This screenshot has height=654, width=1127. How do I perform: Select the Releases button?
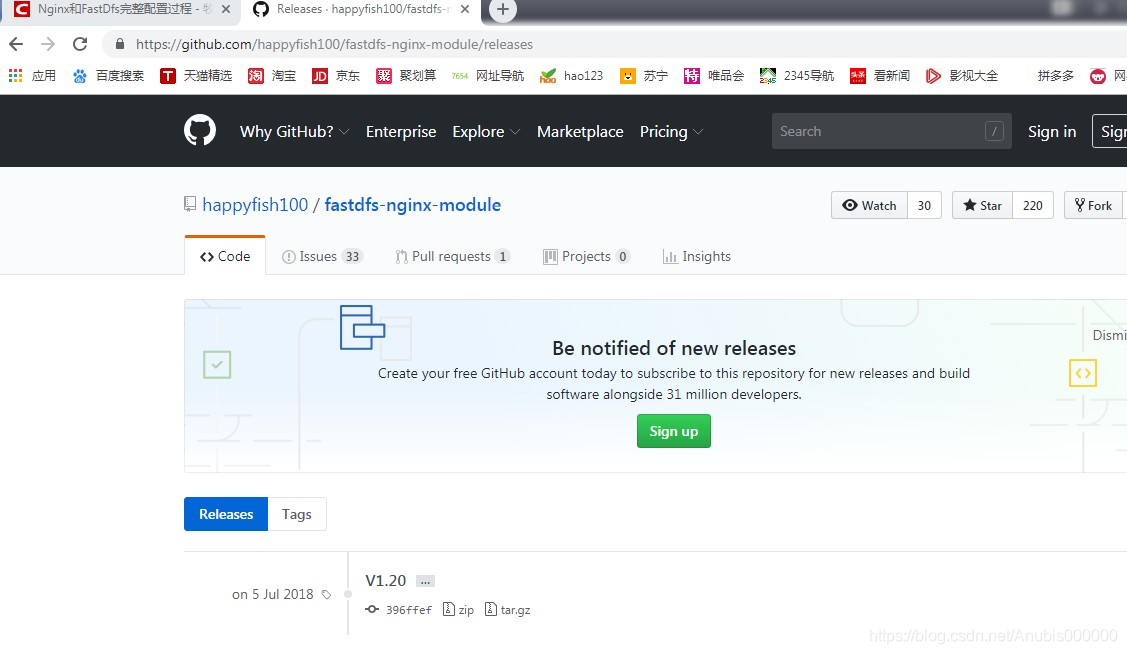click(226, 514)
